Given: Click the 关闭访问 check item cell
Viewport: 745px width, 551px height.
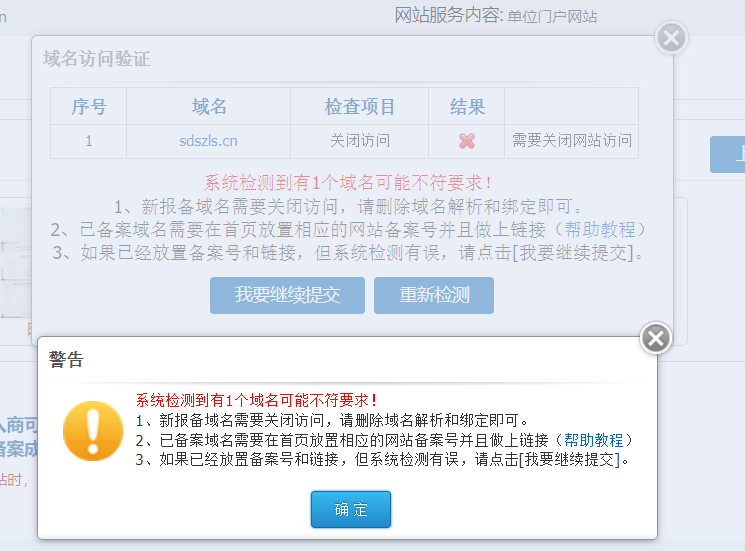Looking at the screenshot, I should tap(359, 141).
